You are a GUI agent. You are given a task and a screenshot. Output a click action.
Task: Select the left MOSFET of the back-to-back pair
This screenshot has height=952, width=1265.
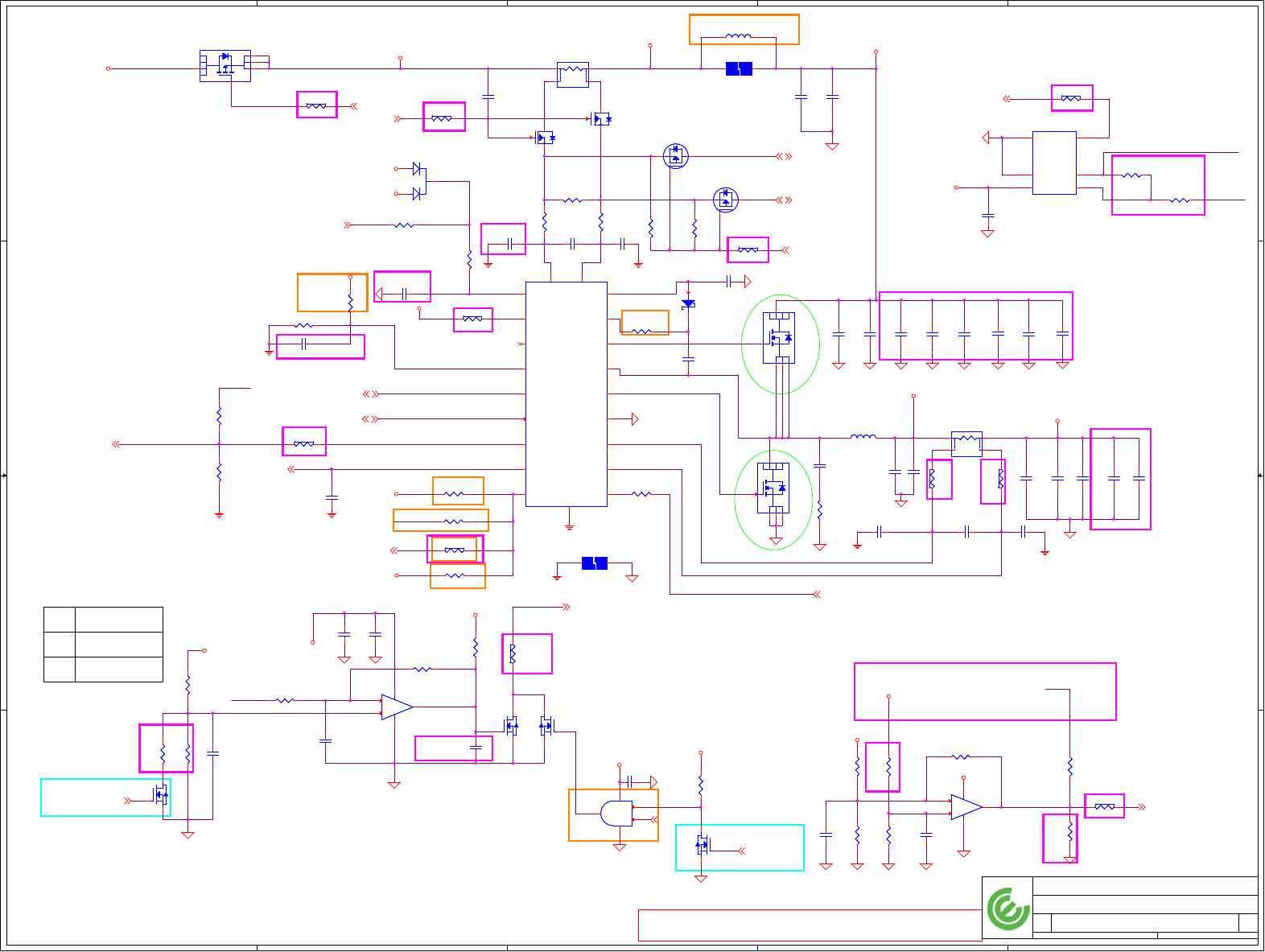[510, 727]
